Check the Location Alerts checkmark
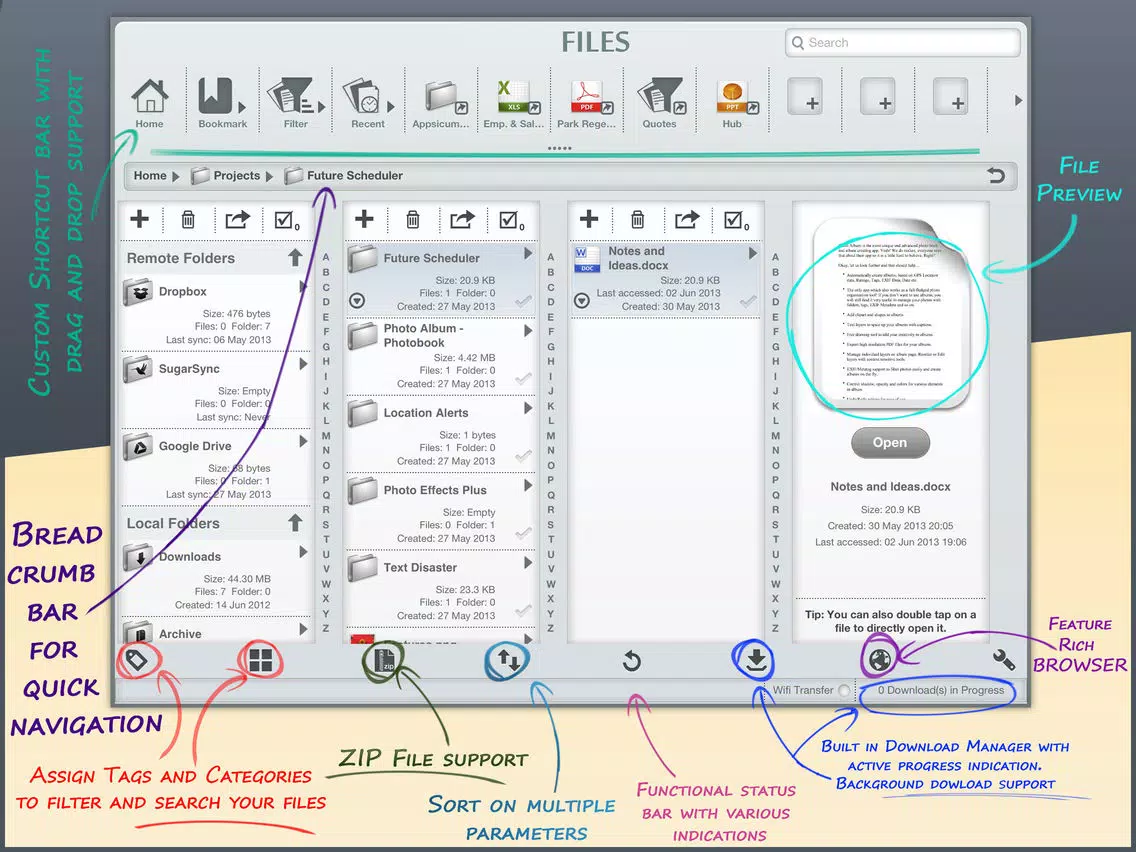 pyautogui.click(x=523, y=456)
